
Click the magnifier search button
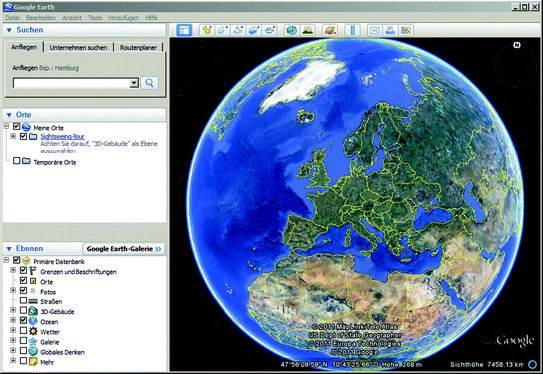(150, 83)
